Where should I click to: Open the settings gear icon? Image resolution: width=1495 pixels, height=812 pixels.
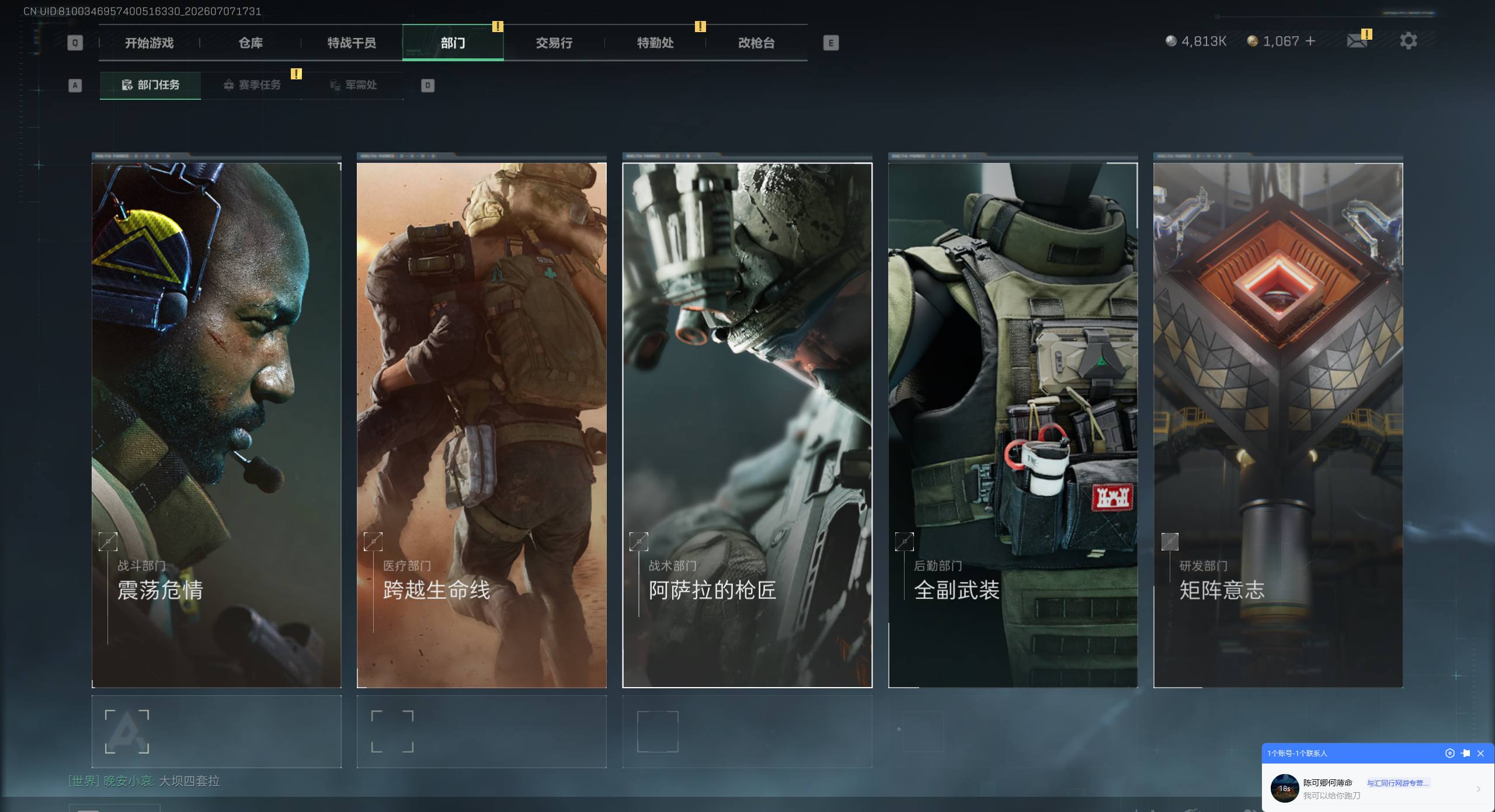(1408, 41)
